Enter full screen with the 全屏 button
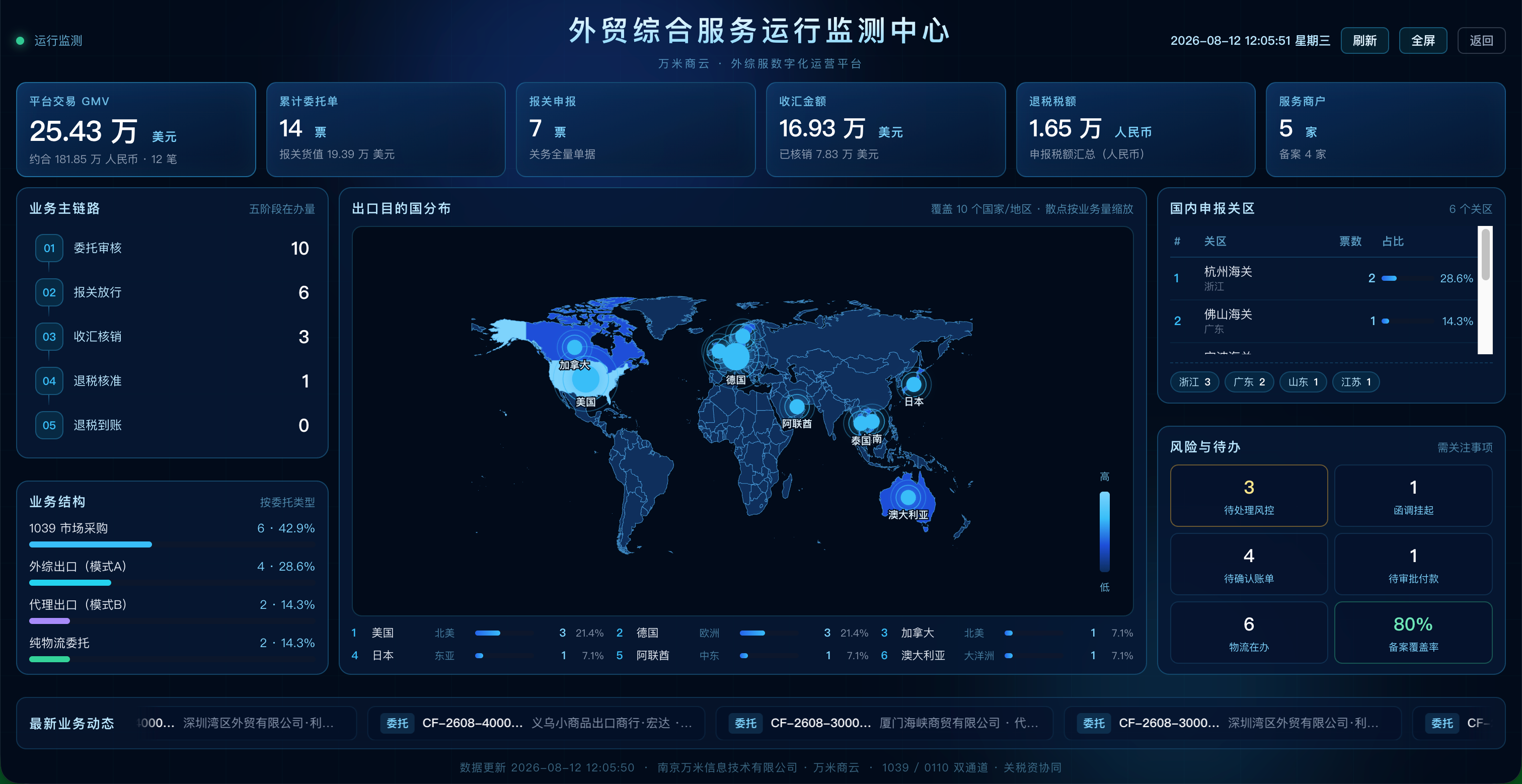 [x=1423, y=41]
